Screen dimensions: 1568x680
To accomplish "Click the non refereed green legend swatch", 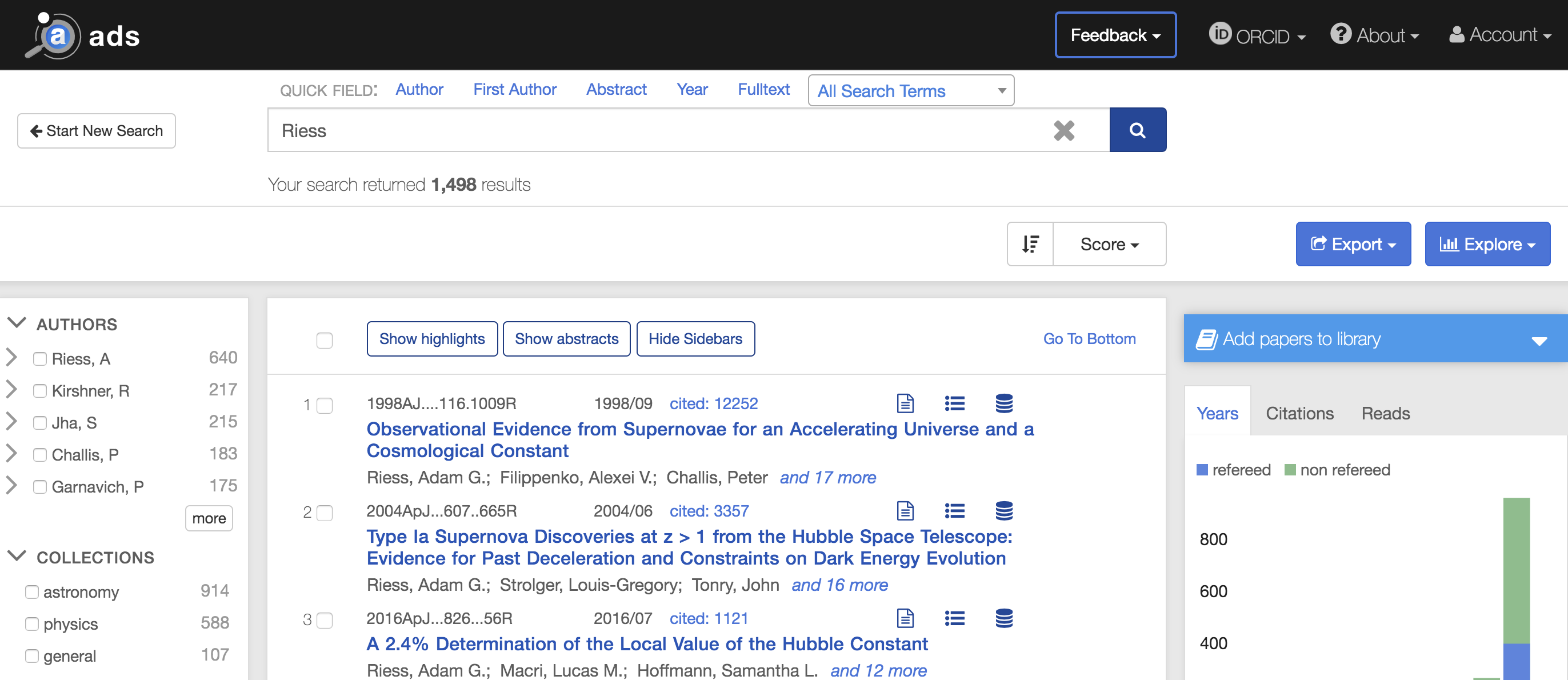I will pyautogui.click(x=1289, y=469).
